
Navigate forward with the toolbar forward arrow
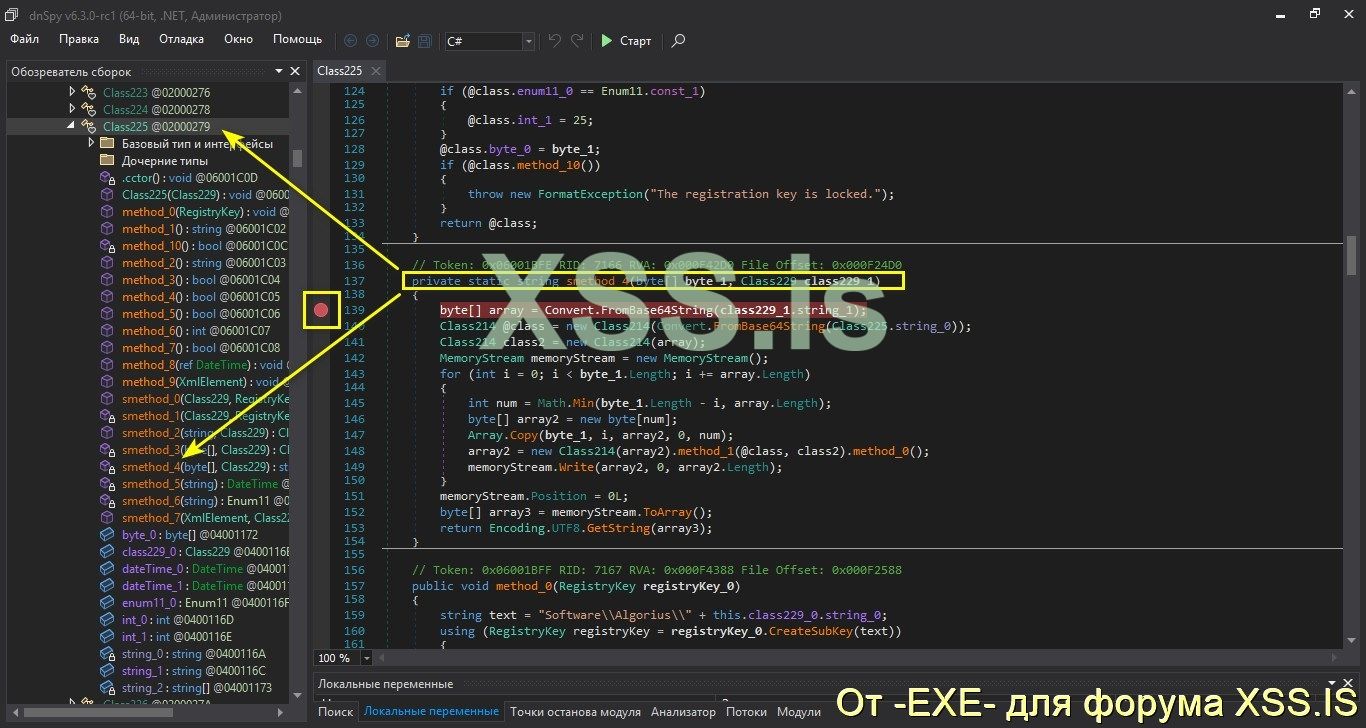pos(372,41)
